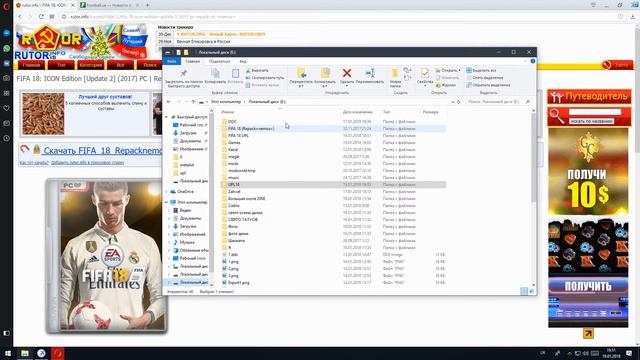Screen dimensions: 640x360
Task: Expand Видео under Этот компьютер
Action: [170, 210]
